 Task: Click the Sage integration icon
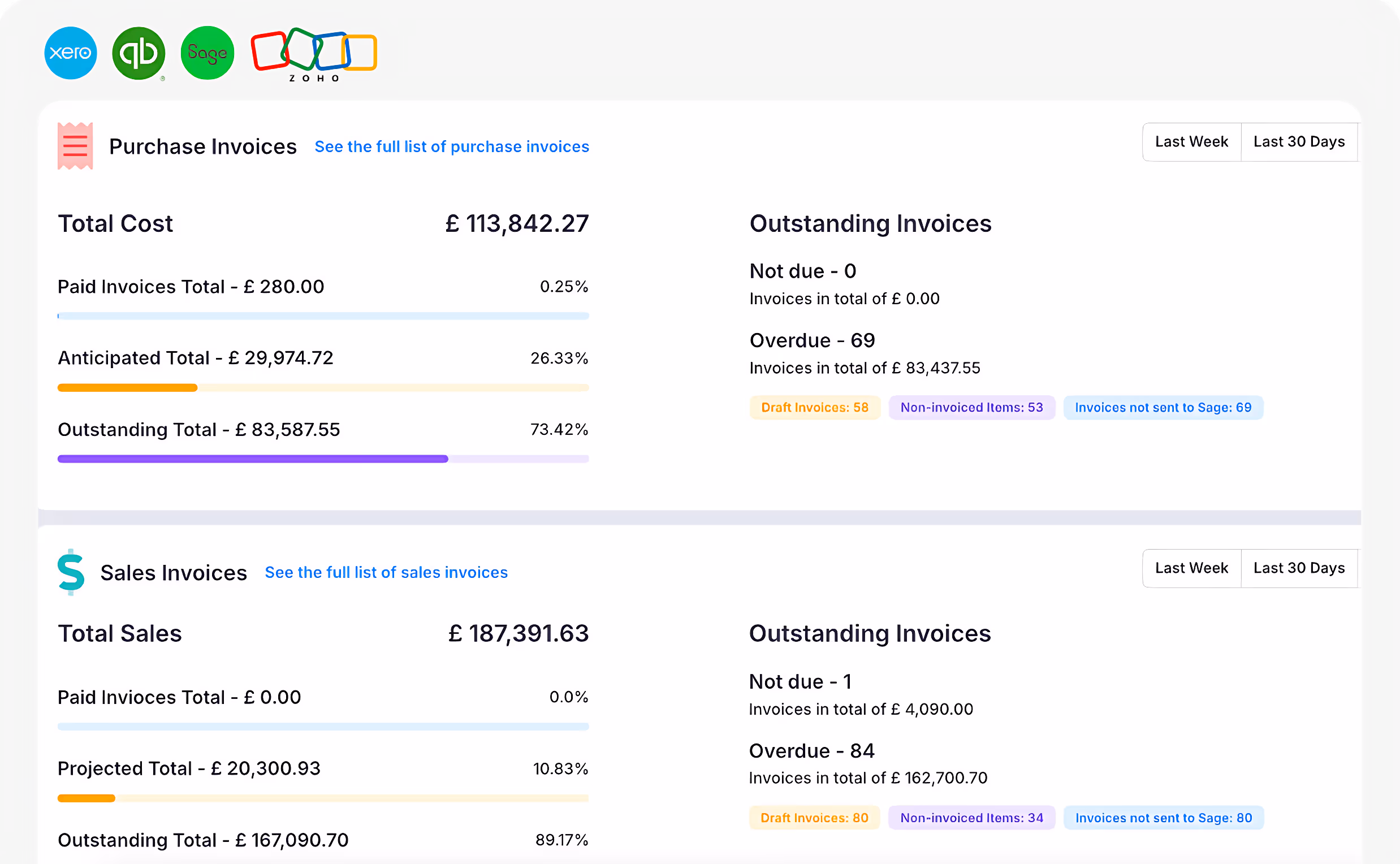(207, 53)
